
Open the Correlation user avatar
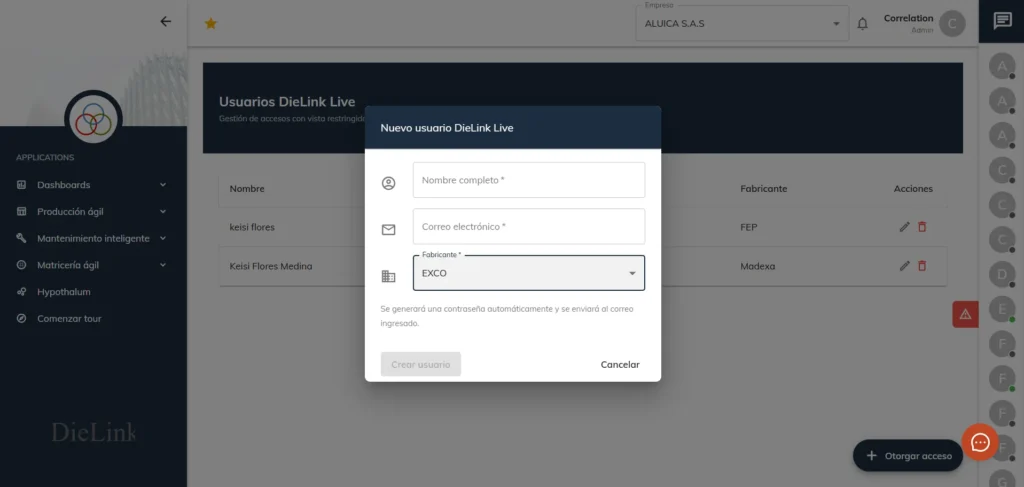coord(952,24)
